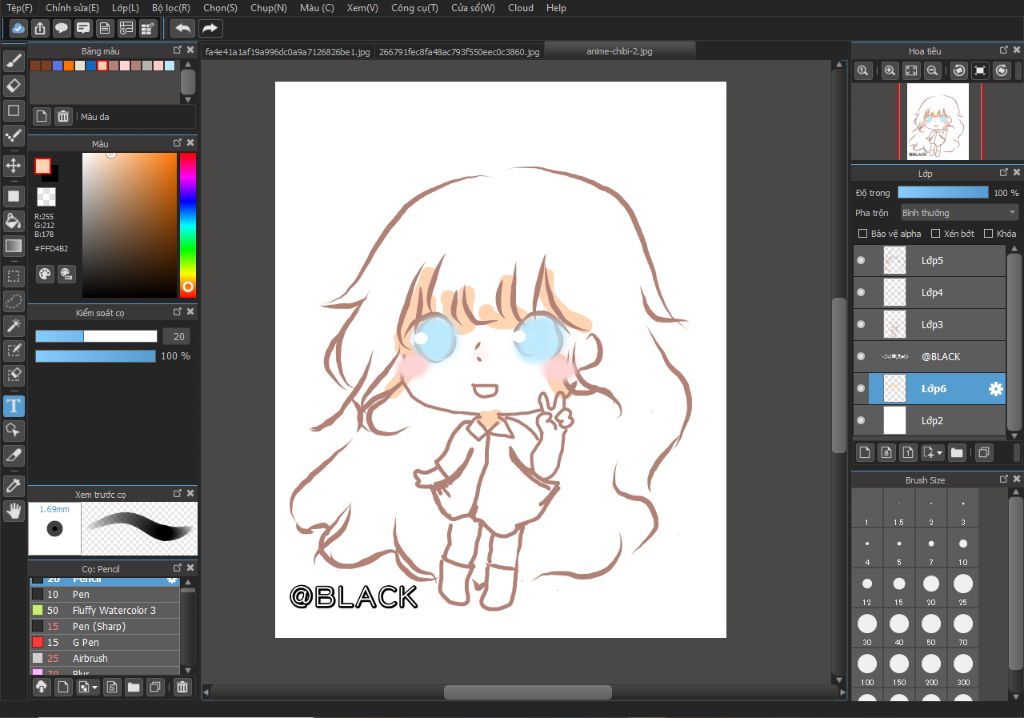Pop out the Bảng màu panel
This screenshot has height=718, width=1024.
(177, 50)
